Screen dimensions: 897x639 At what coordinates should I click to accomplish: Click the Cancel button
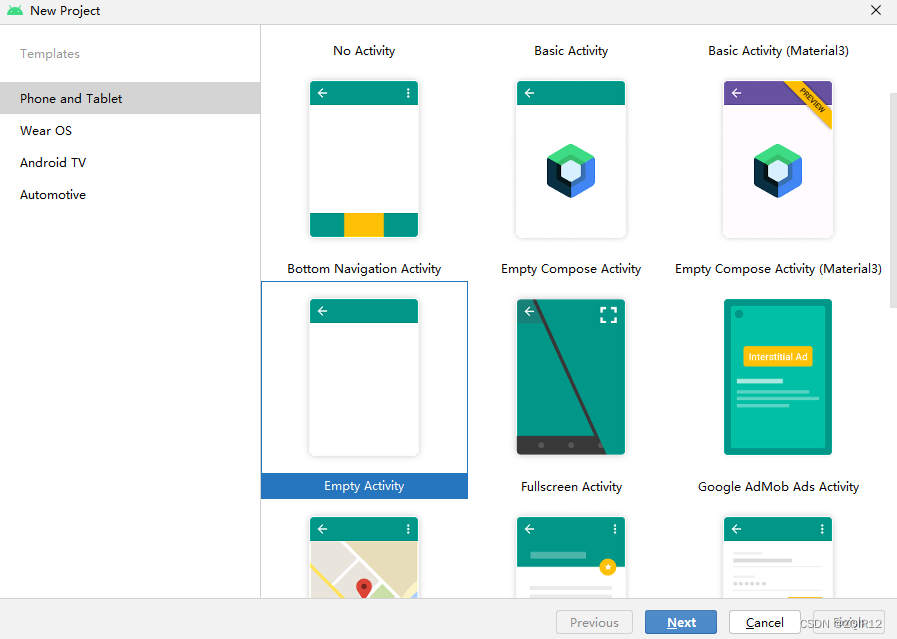point(764,622)
